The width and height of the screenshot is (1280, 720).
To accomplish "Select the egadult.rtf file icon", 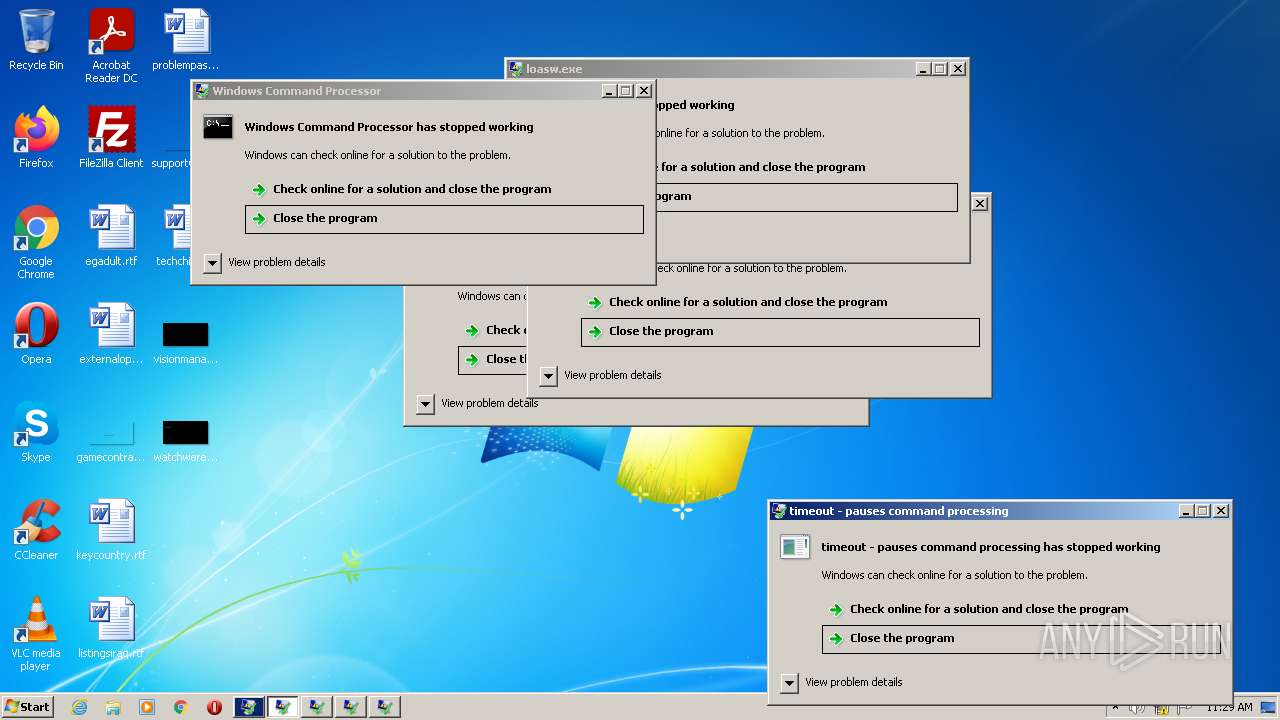I will (111, 236).
